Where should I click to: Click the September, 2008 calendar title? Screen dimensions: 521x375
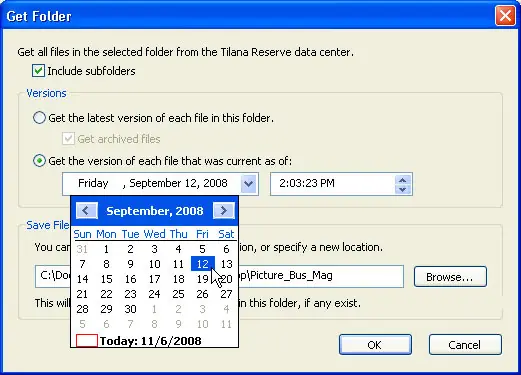[x=155, y=211]
